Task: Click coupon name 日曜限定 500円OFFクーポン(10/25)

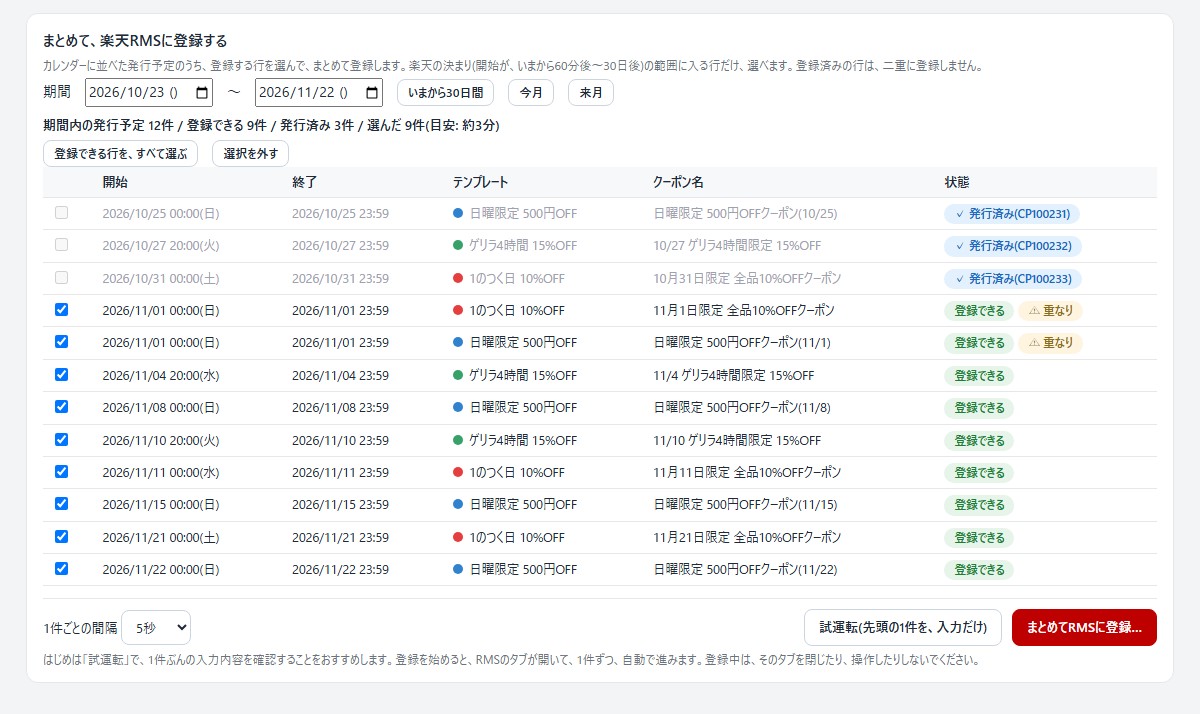Action: pos(745,214)
